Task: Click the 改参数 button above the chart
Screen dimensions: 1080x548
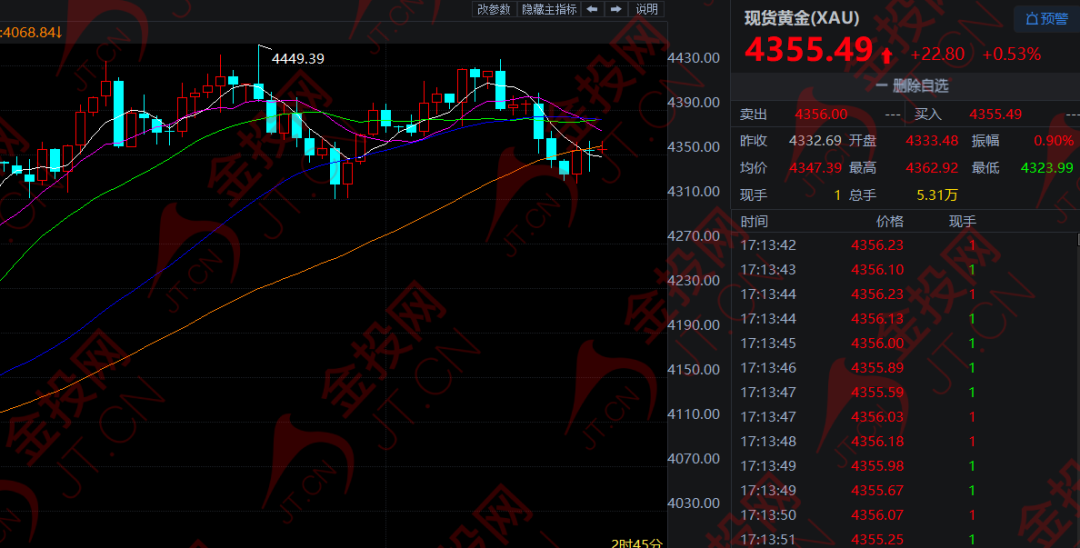Action: coord(494,9)
